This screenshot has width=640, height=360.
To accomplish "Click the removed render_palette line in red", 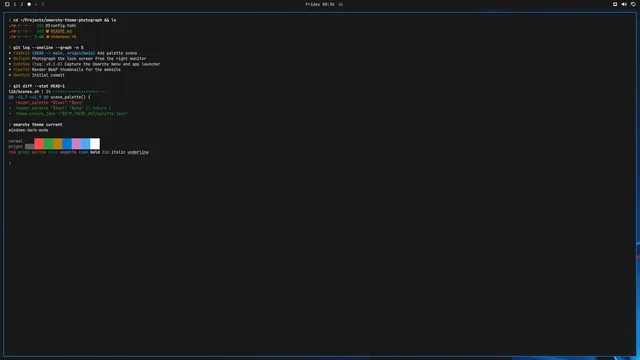I will tap(46, 103).
